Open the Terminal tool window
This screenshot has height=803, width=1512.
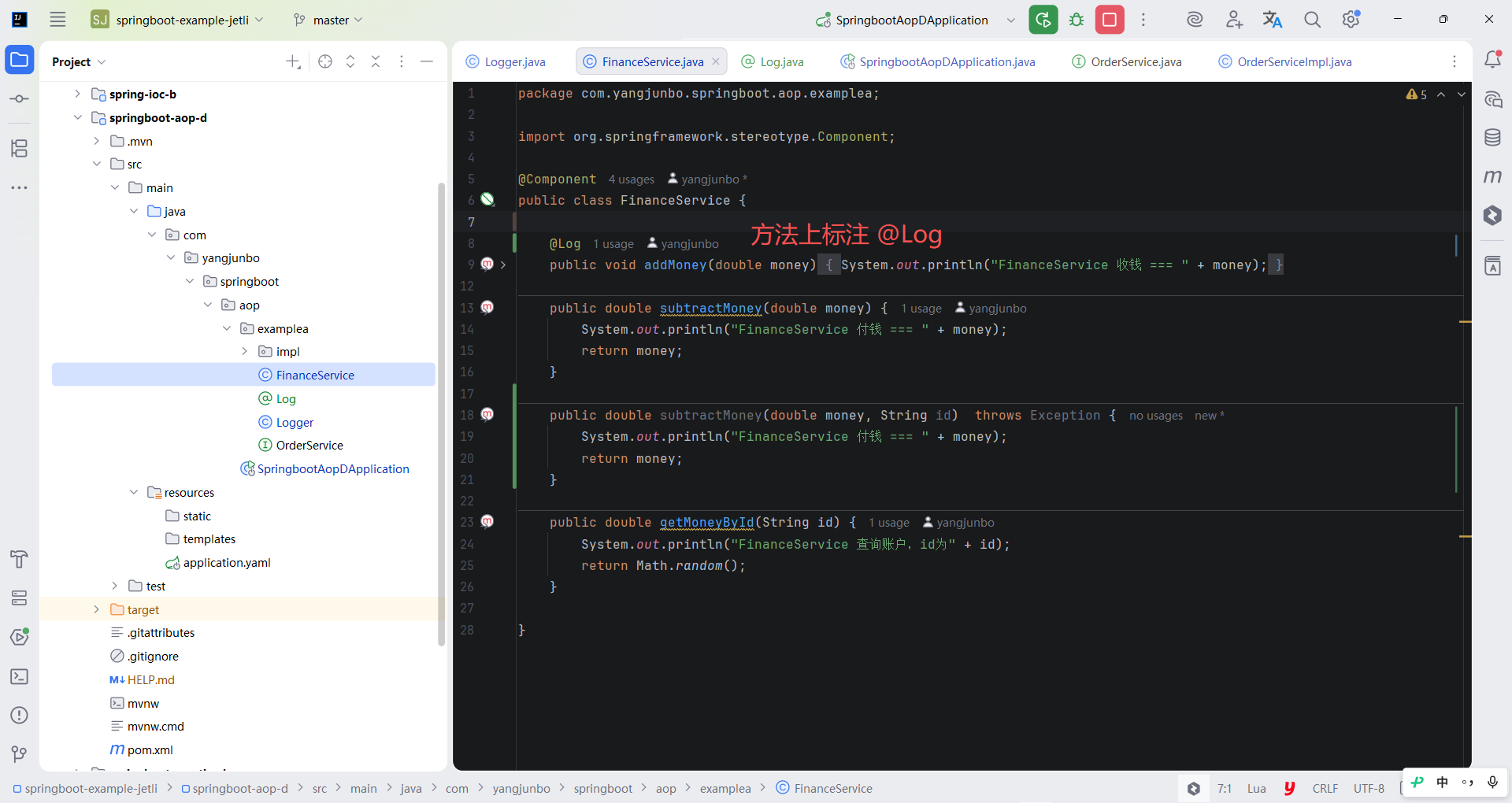(20, 676)
